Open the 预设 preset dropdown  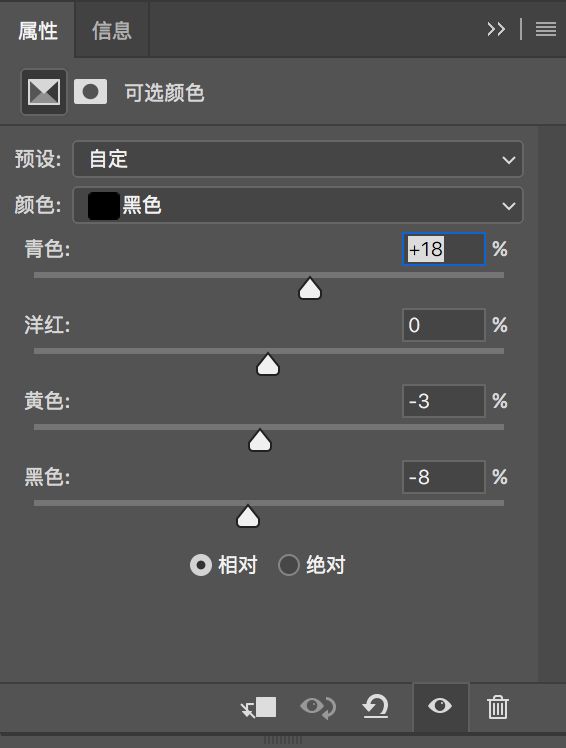(298, 159)
